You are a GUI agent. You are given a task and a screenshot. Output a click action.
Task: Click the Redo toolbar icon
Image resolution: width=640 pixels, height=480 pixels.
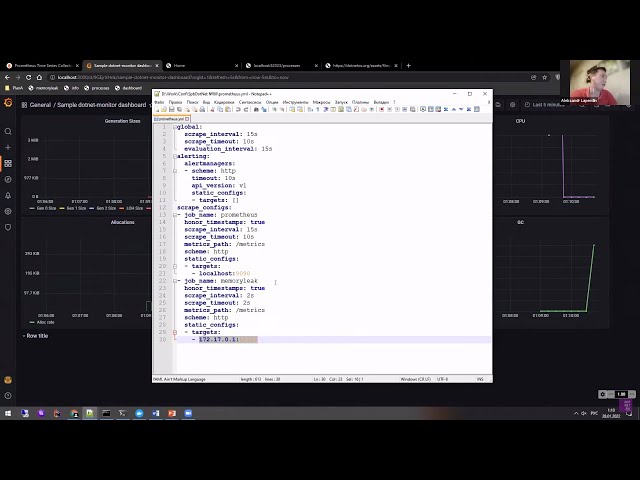246,109
